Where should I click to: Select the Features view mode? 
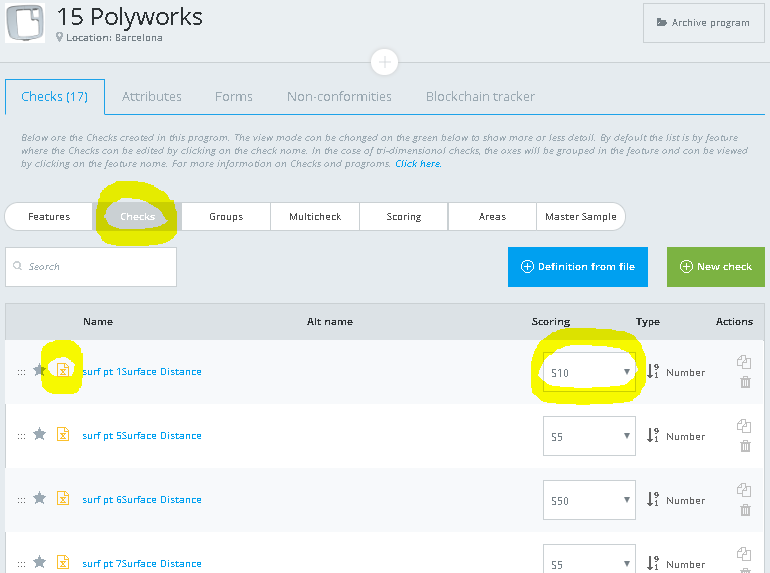[49, 217]
